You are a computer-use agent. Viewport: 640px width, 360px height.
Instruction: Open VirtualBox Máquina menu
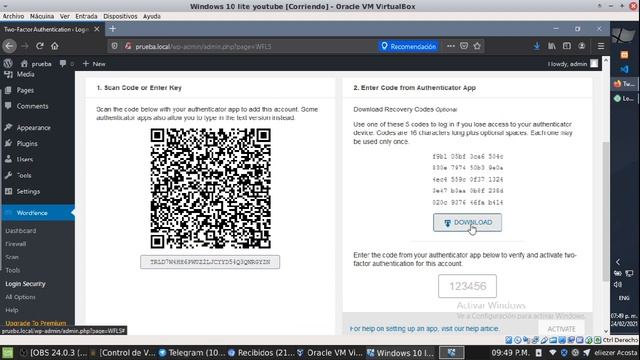[42, 16]
